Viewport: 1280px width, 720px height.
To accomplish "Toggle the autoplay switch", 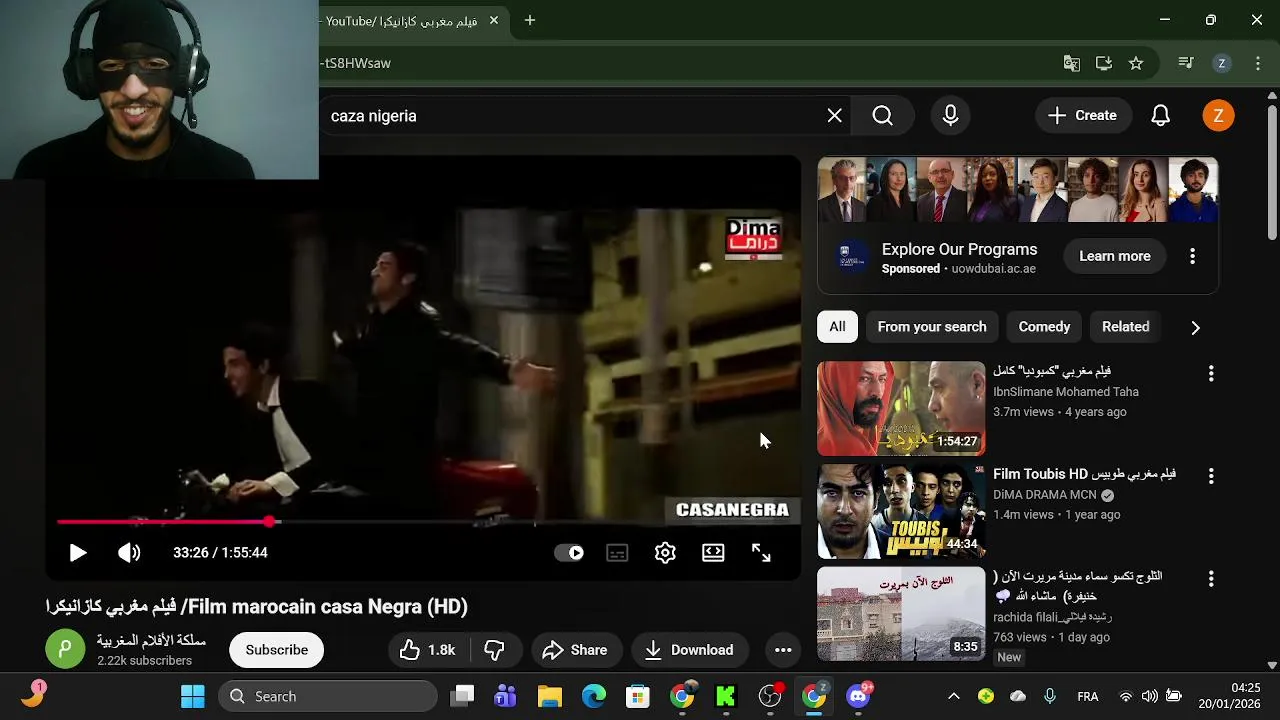I will 569,553.
